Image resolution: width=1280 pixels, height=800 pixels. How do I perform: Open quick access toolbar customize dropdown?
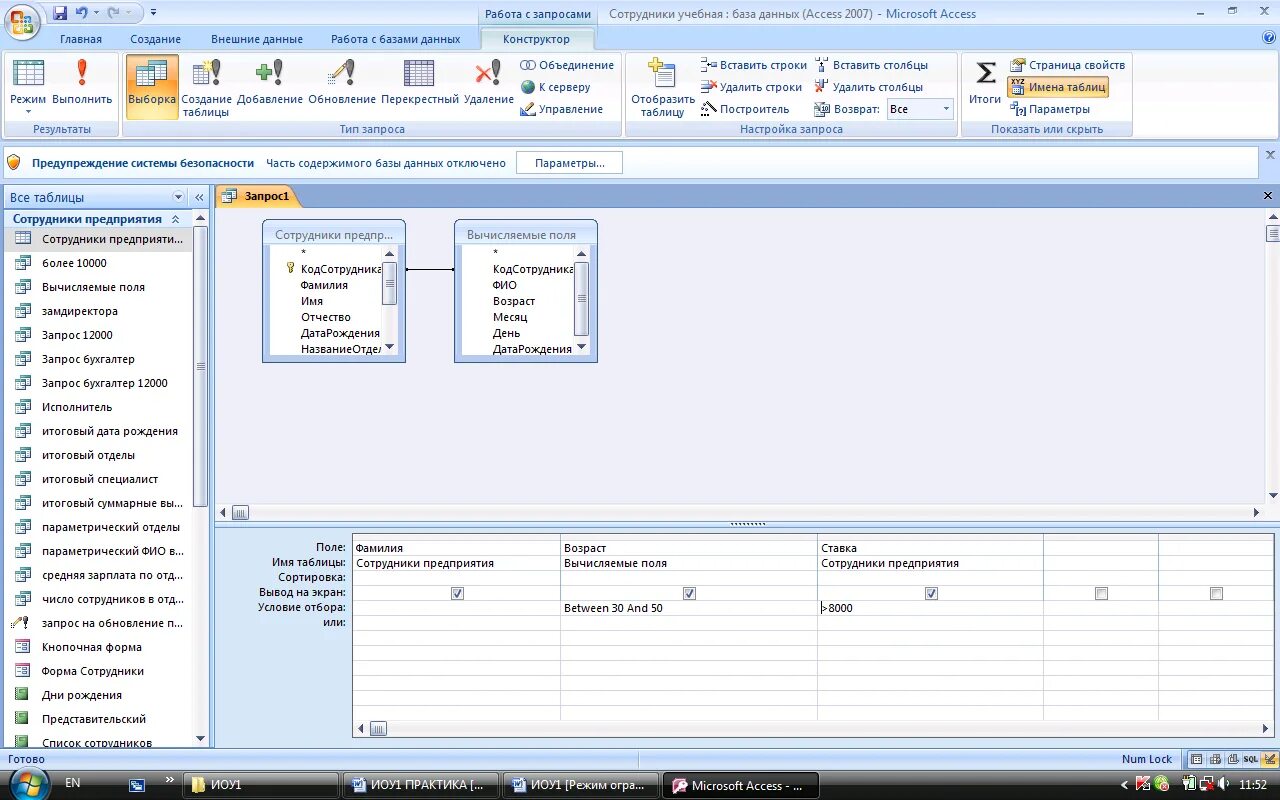coord(153,14)
